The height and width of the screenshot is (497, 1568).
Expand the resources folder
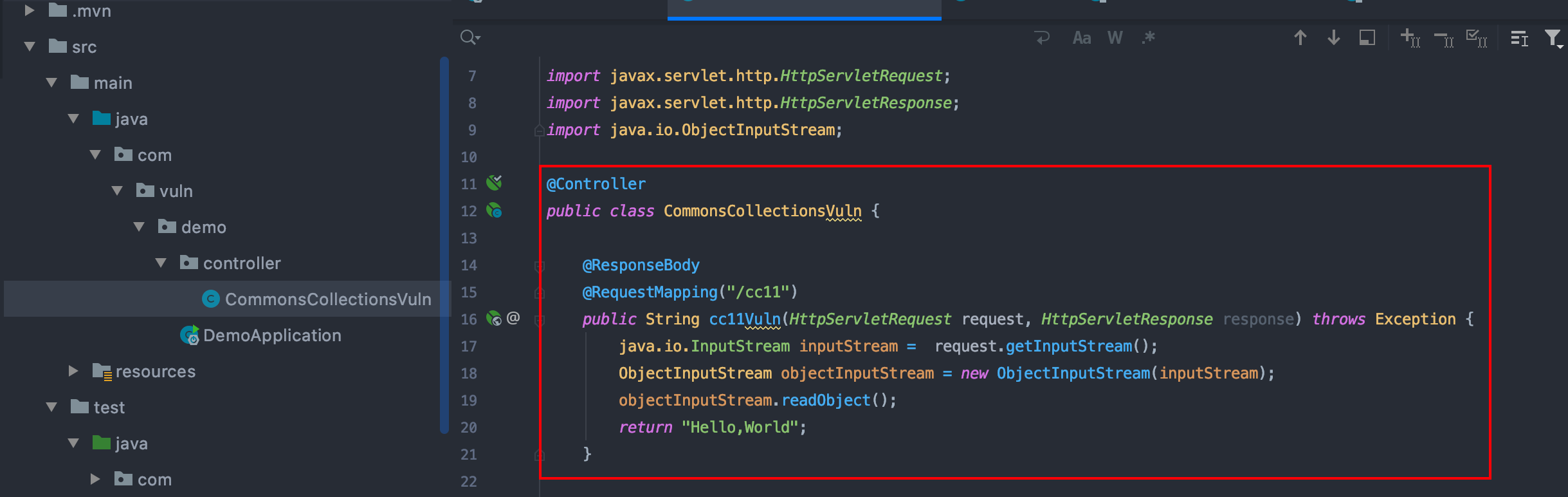click(73, 371)
